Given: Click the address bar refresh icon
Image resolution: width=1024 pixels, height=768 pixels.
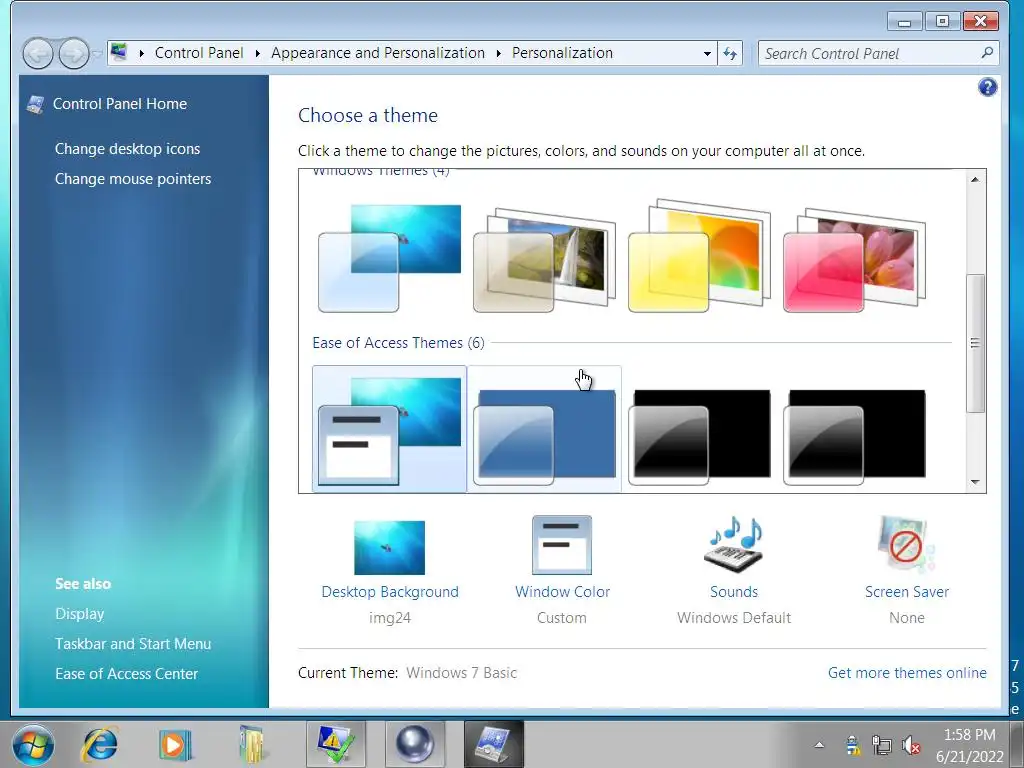Looking at the screenshot, I should 730,54.
